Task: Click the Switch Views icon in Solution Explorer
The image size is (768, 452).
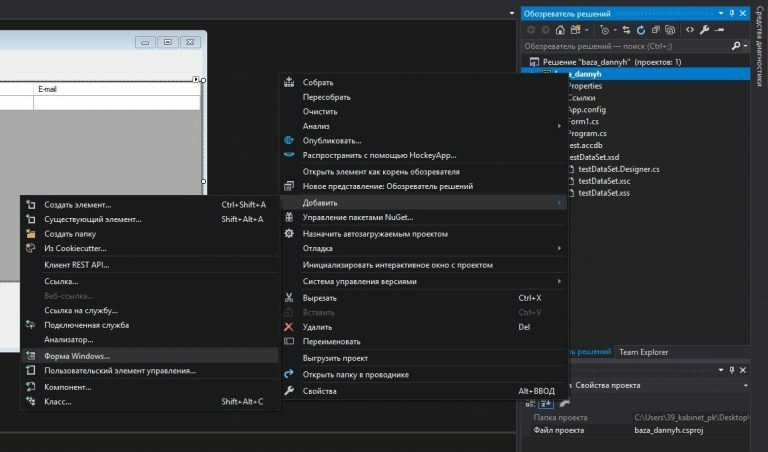Action: pyautogui.click(x=576, y=30)
